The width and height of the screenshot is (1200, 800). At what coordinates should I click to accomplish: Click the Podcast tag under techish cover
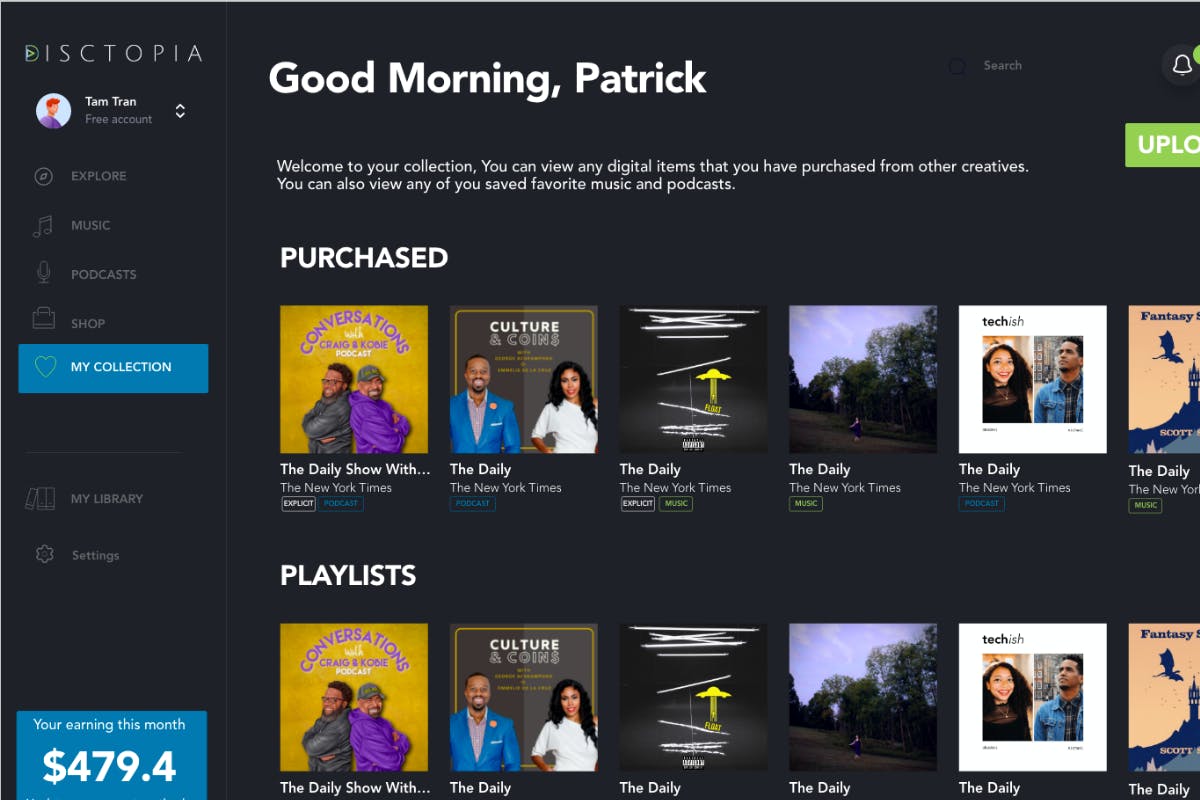click(x=982, y=504)
